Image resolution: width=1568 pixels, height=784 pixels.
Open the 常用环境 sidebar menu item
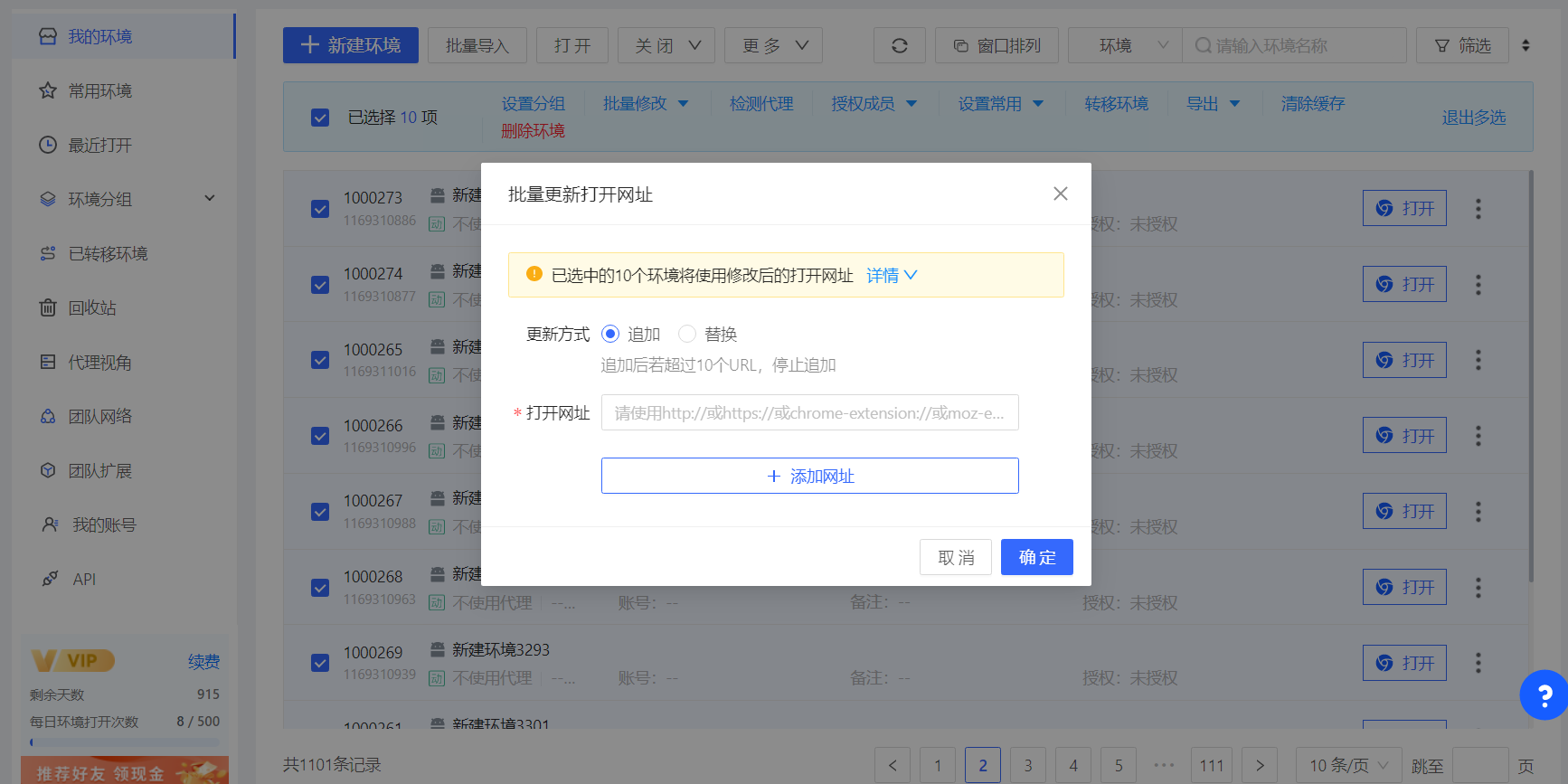pos(99,91)
